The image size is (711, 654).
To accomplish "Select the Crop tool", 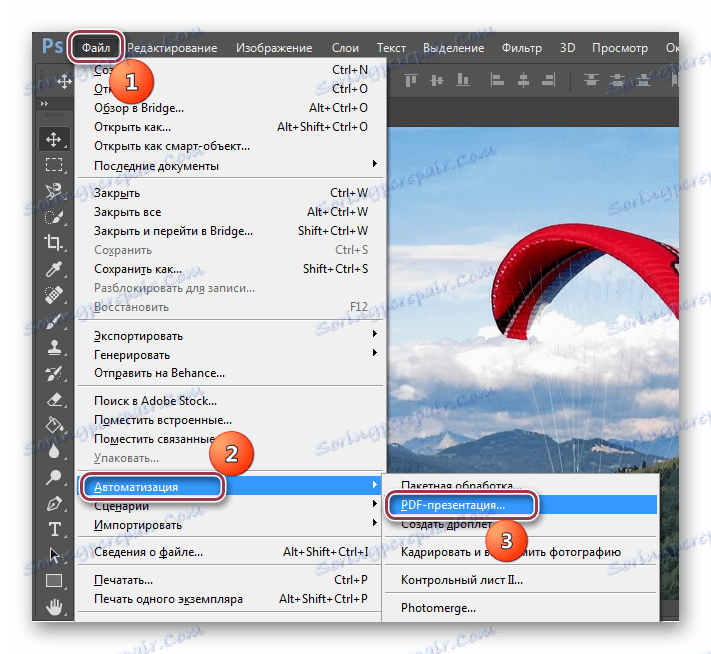I will pyautogui.click(x=54, y=243).
